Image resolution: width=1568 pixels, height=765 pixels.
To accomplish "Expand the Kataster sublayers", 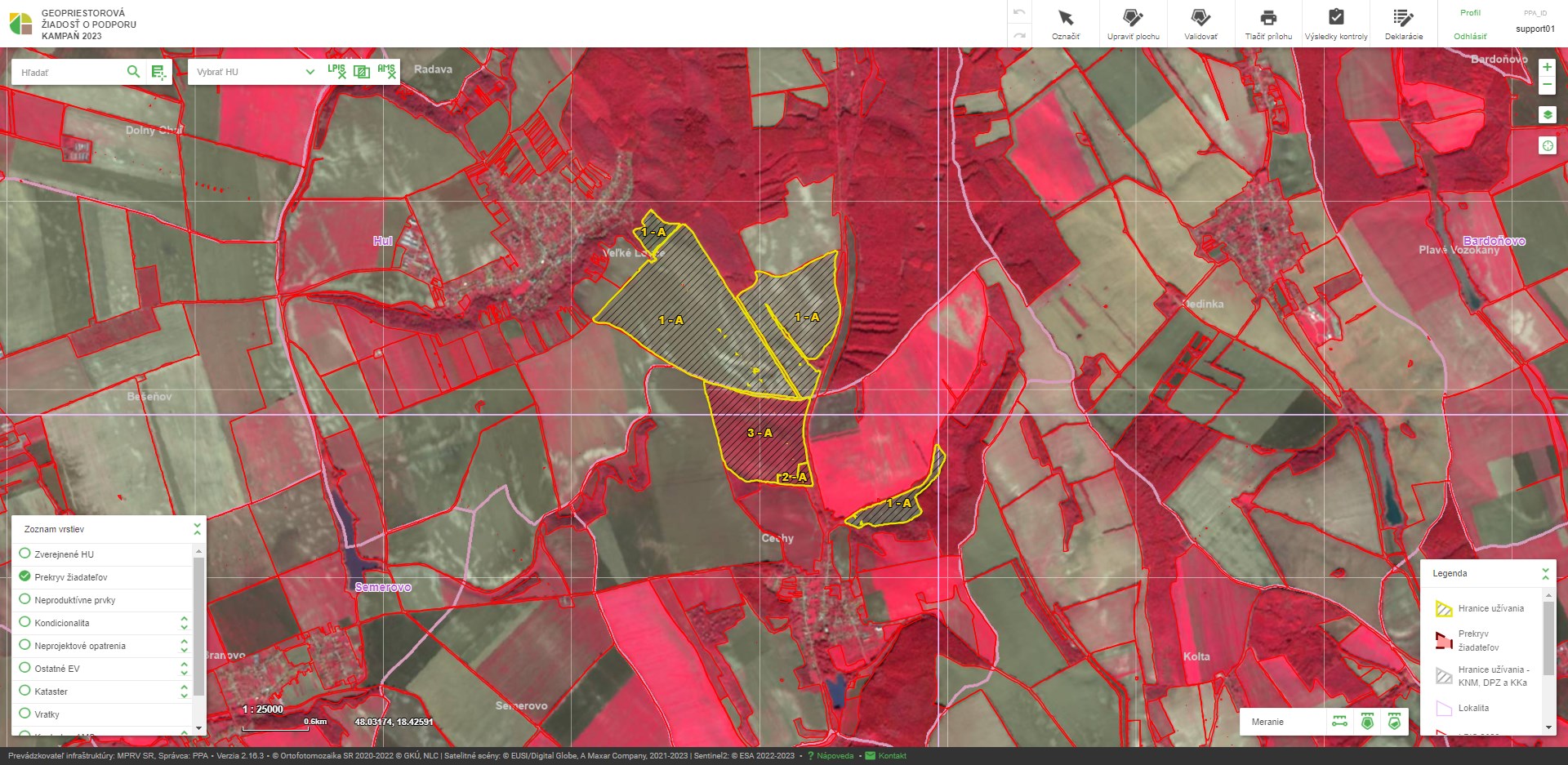I will click(x=184, y=692).
